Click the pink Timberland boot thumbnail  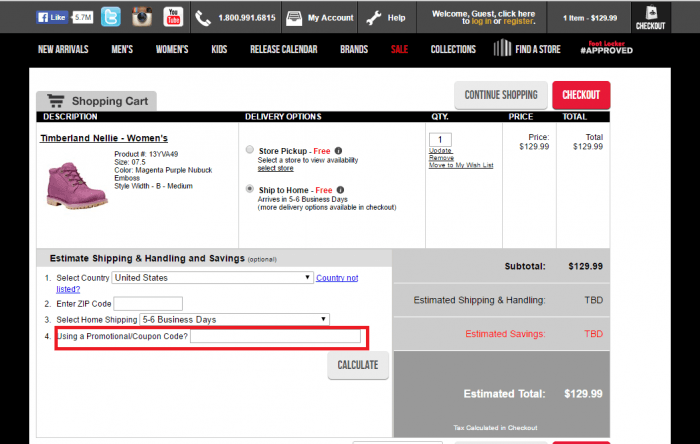coord(77,185)
